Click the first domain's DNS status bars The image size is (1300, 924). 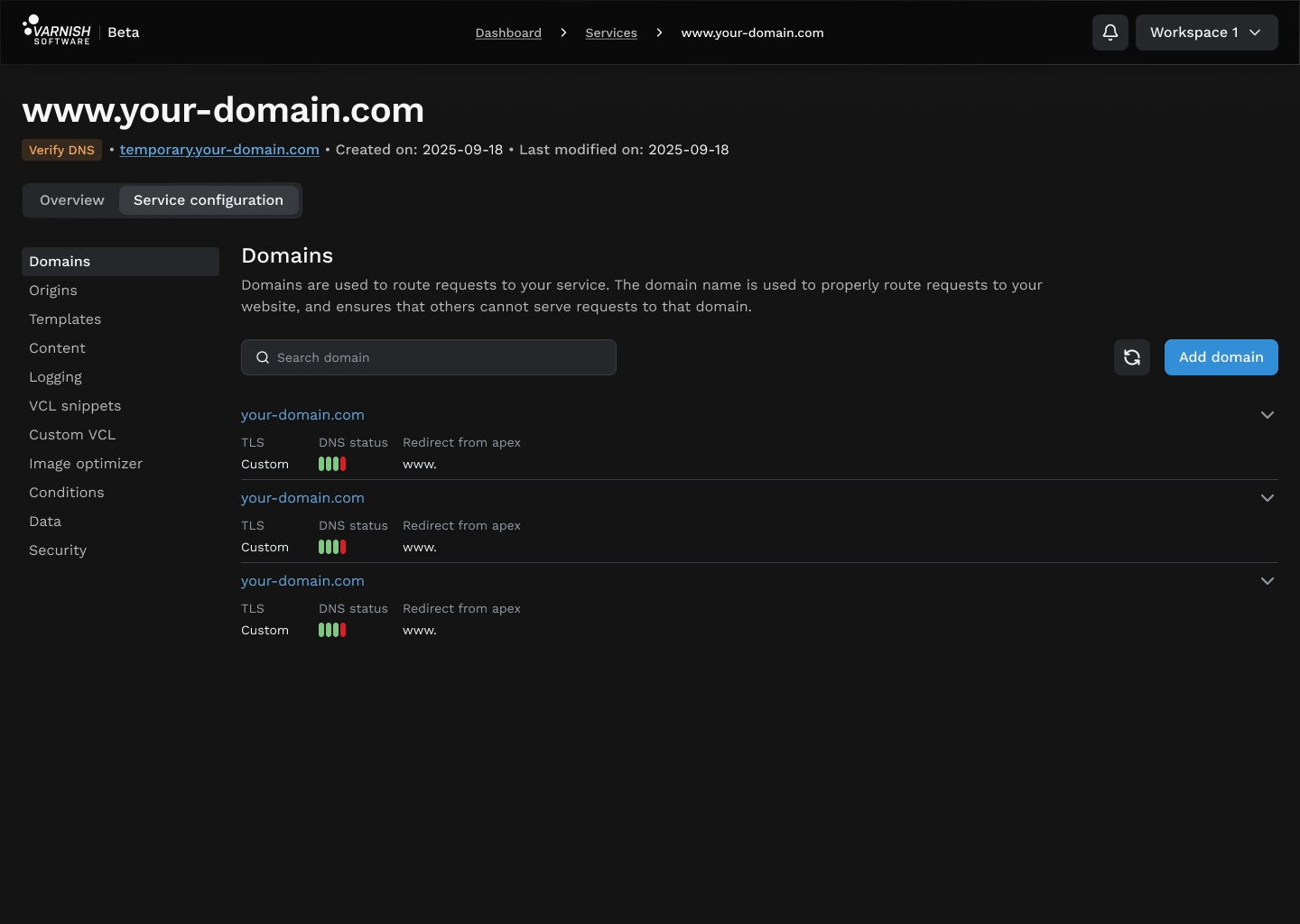click(332, 464)
